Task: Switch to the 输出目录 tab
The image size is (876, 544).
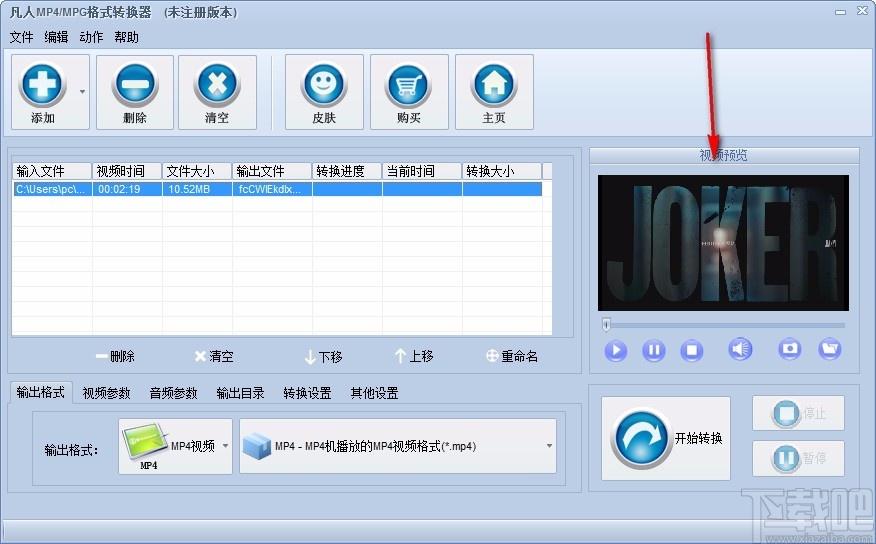Action: (x=240, y=393)
